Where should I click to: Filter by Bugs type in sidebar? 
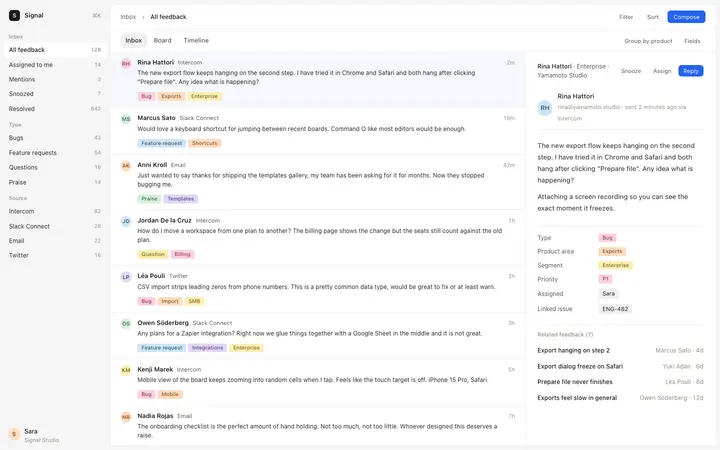[55, 138]
